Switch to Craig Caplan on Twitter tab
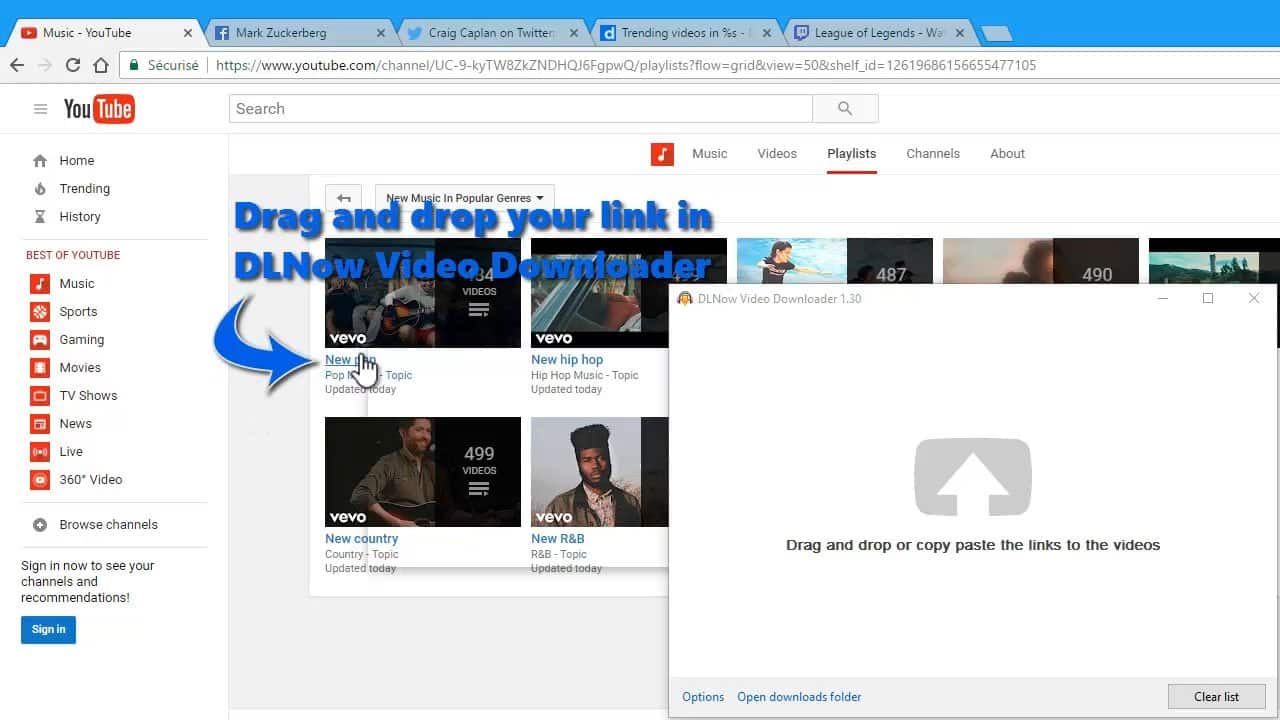The width and height of the screenshot is (1280, 720). pos(492,33)
